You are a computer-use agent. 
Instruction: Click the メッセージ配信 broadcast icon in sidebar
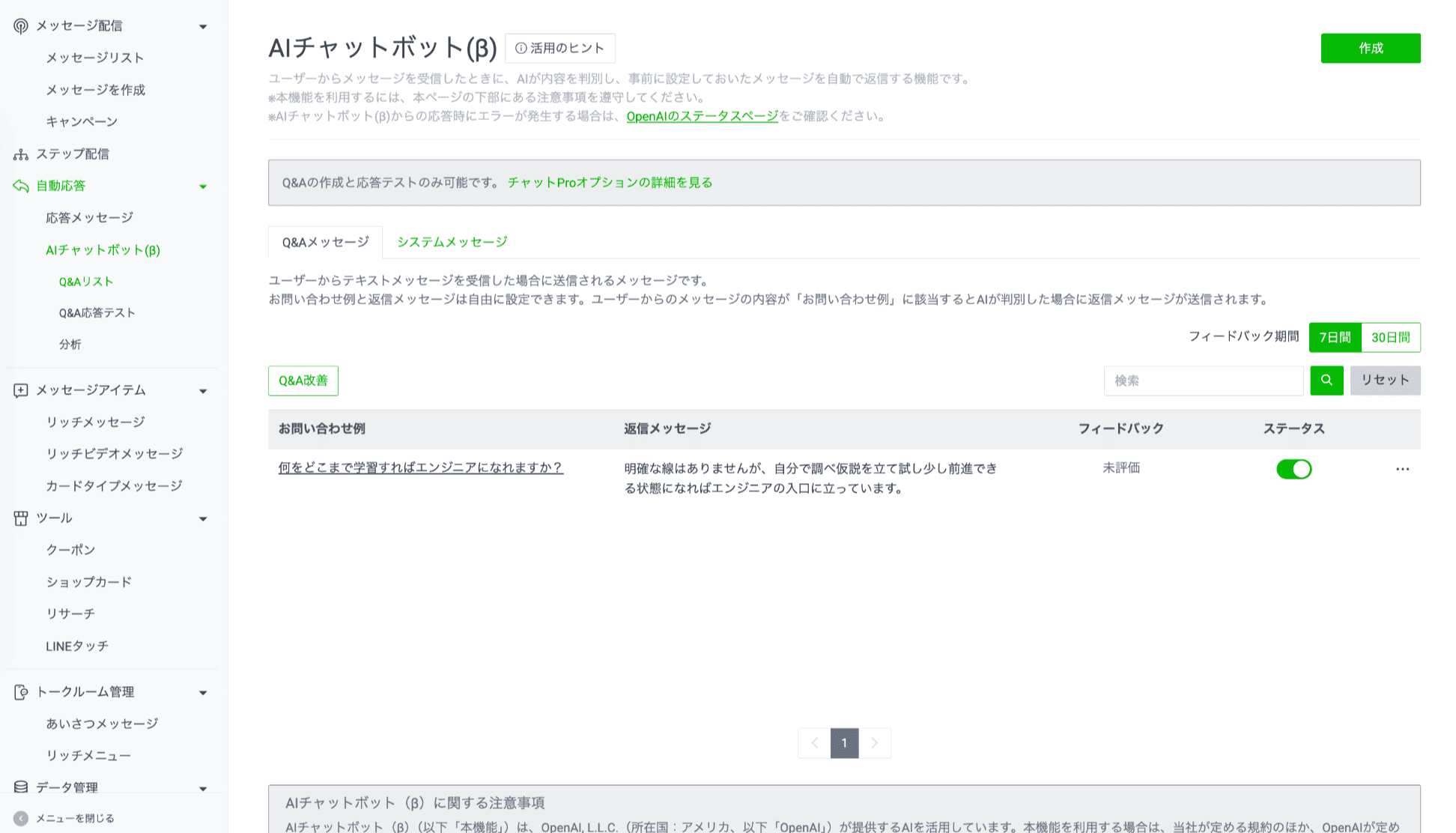[x=20, y=25]
